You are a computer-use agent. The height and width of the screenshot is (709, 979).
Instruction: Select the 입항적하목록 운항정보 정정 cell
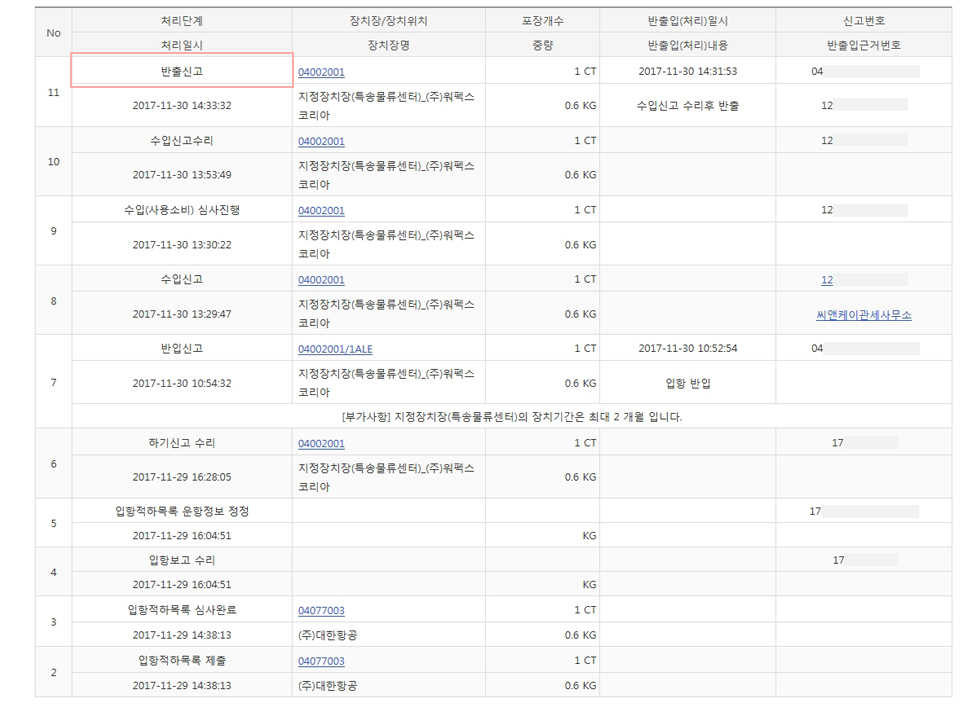[x=181, y=511]
